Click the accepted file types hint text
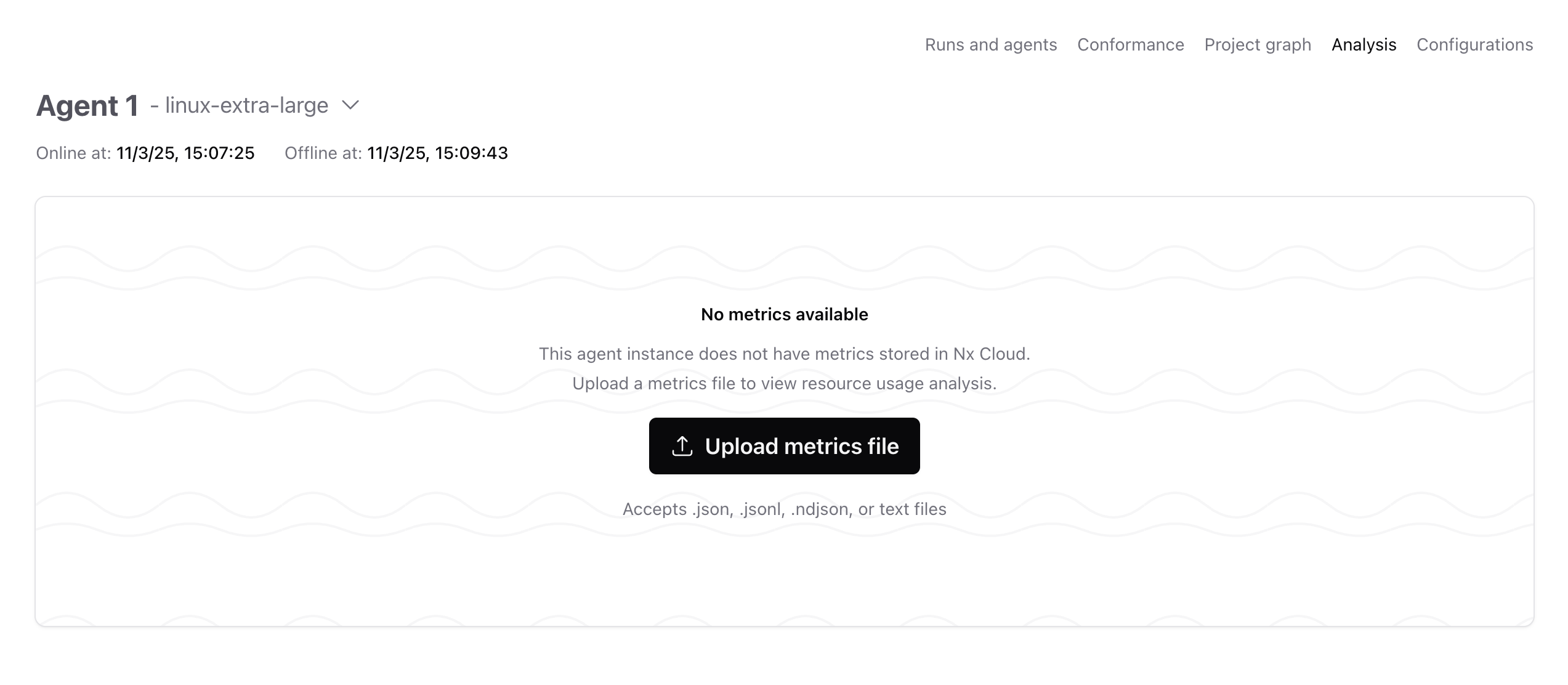The image size is (1568, 685). (x=784, y=509)
